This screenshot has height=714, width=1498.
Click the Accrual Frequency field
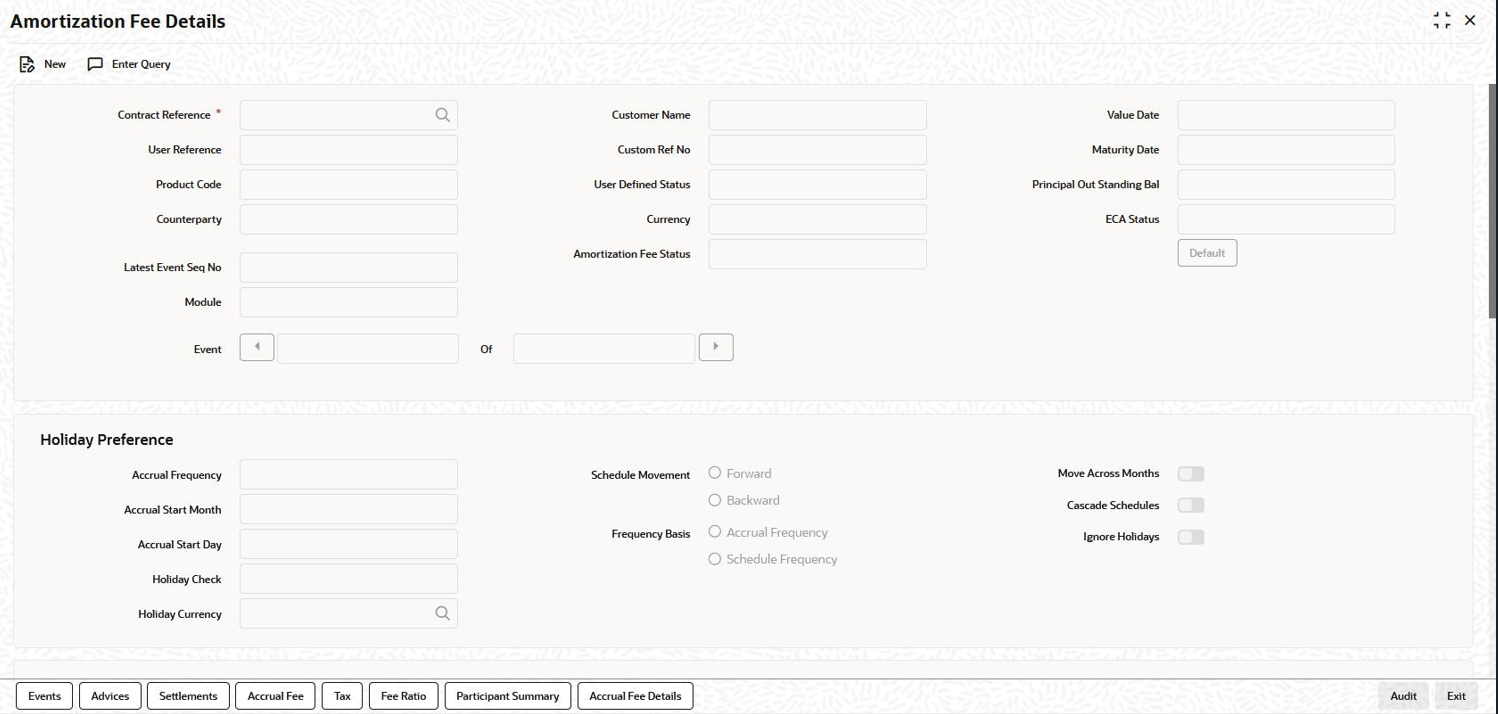coord(349,474)
